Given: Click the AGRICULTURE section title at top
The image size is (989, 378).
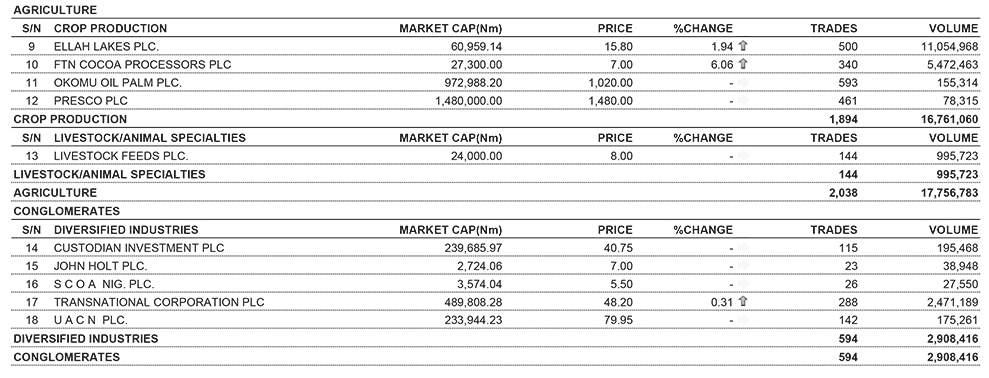Looking at the screenshot, I should tap(55, 10).
